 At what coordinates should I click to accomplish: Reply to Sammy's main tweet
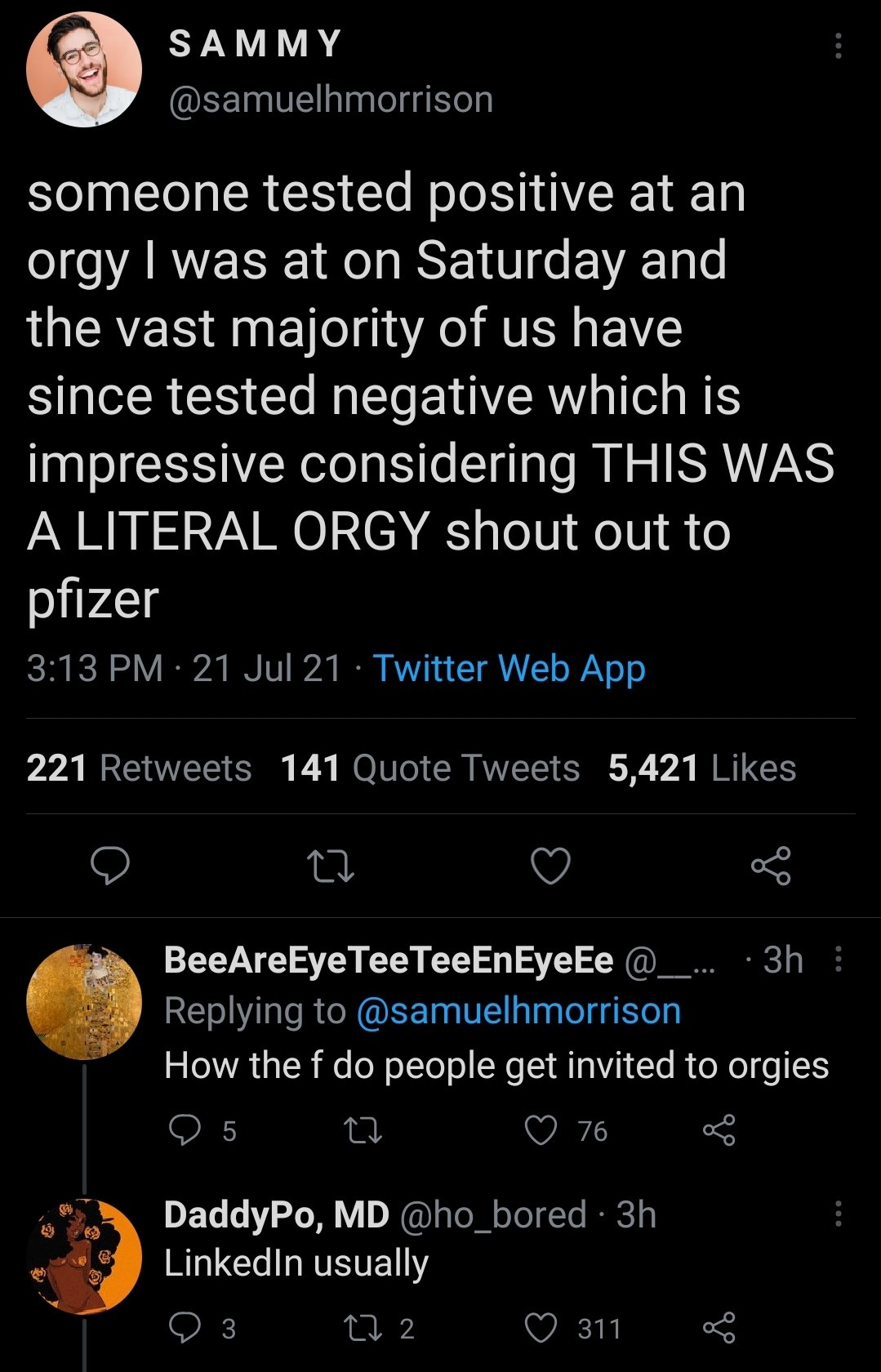[109, 866]
